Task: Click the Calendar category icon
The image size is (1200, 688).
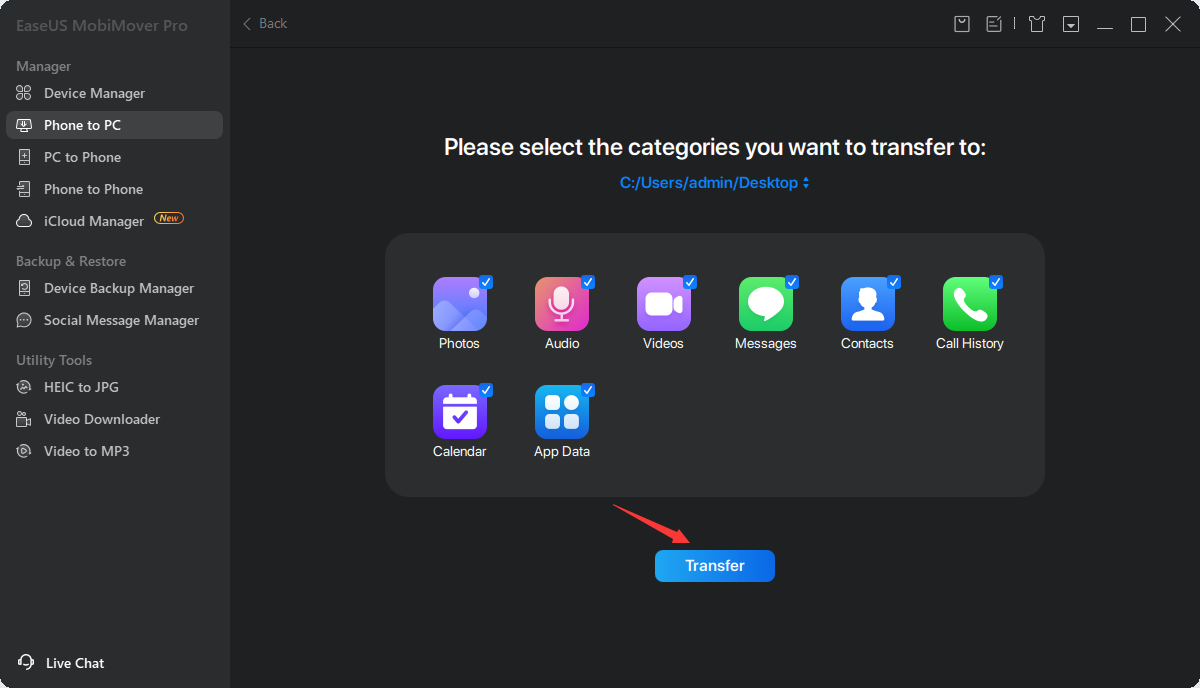Action: (460, 412)
